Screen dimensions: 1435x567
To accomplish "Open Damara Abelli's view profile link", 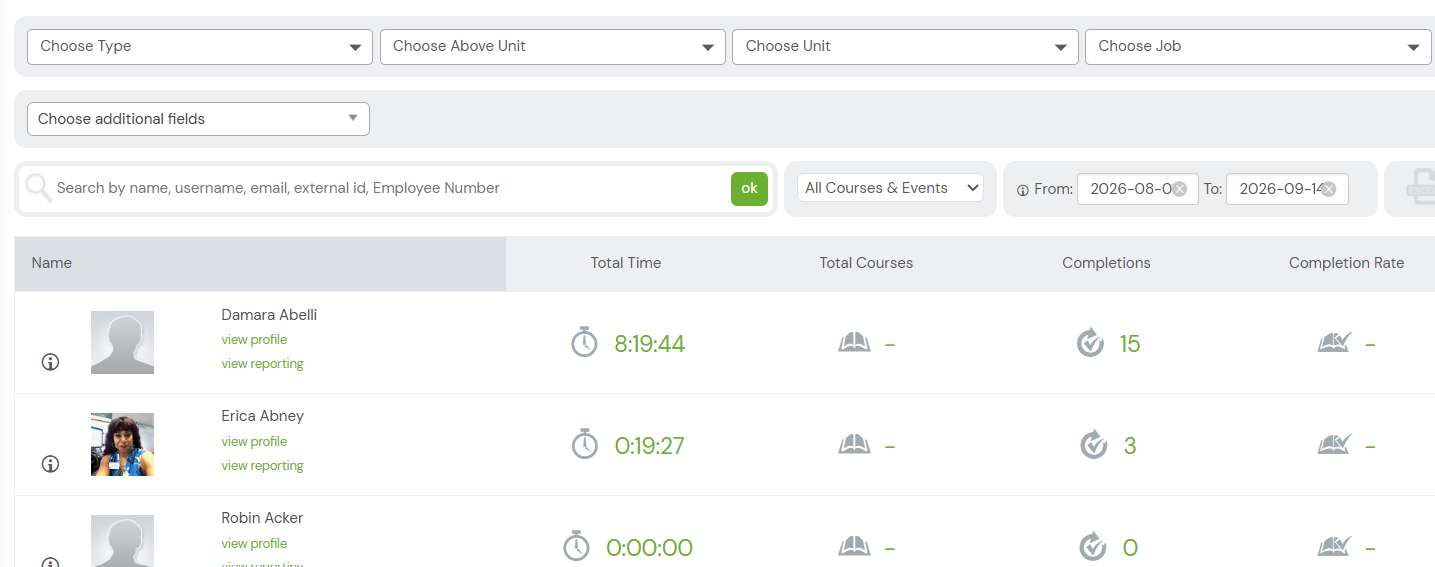I will pyautogui.click(x=254, y=340).
